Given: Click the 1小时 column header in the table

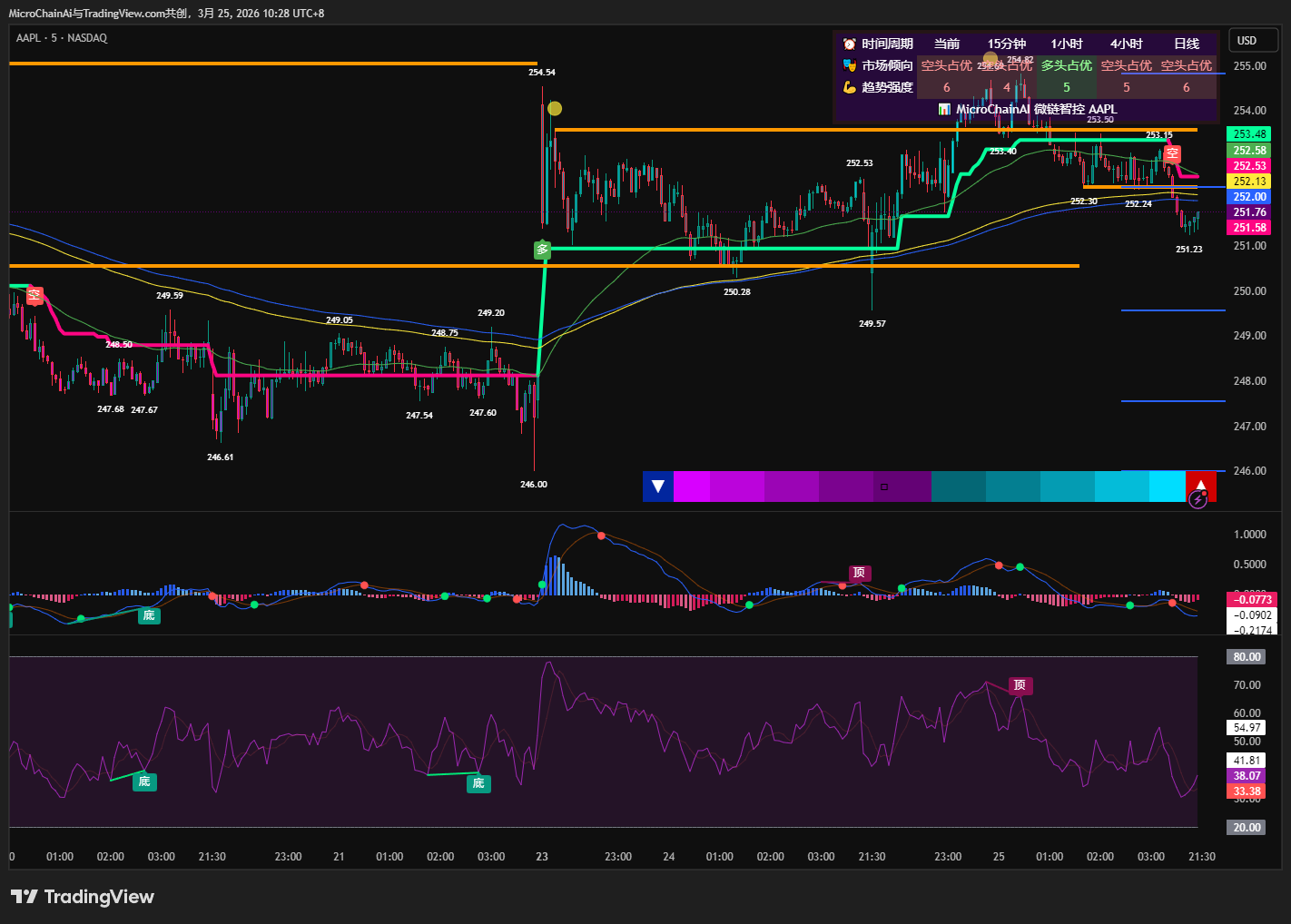Looking at the screenshot, I should 1067,44.
